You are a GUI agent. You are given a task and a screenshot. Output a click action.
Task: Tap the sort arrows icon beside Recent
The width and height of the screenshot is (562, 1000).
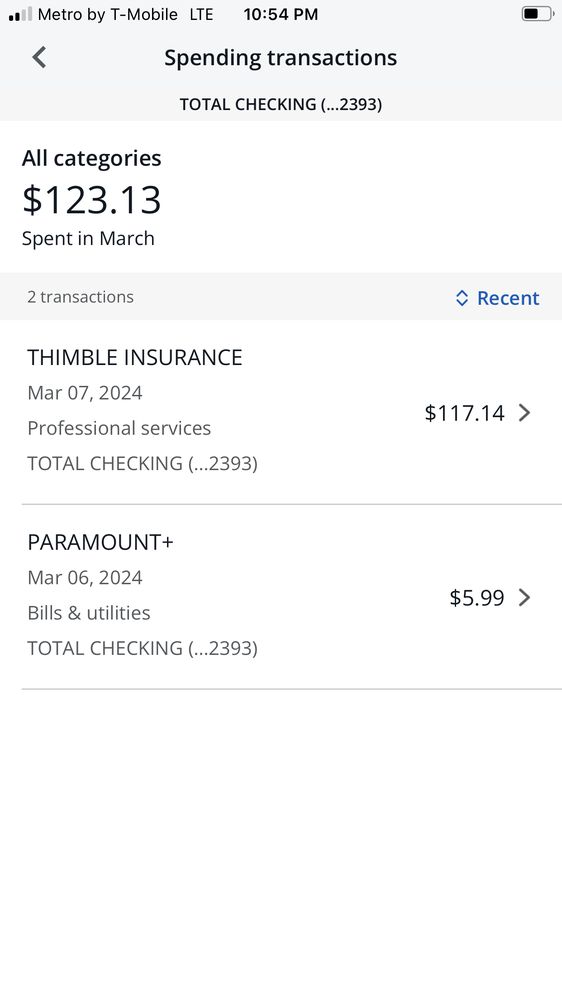462,298
